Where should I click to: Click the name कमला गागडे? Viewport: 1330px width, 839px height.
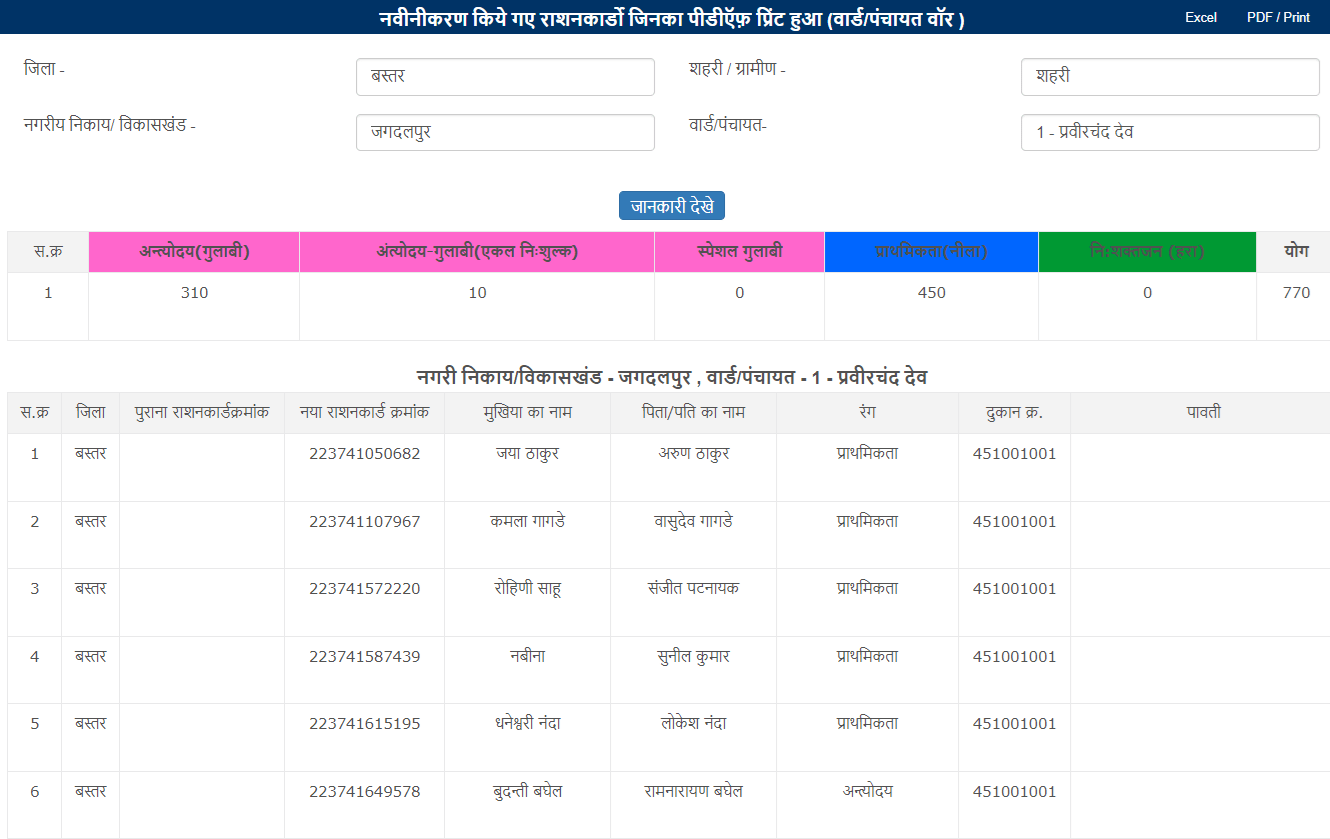click(527, 522)
